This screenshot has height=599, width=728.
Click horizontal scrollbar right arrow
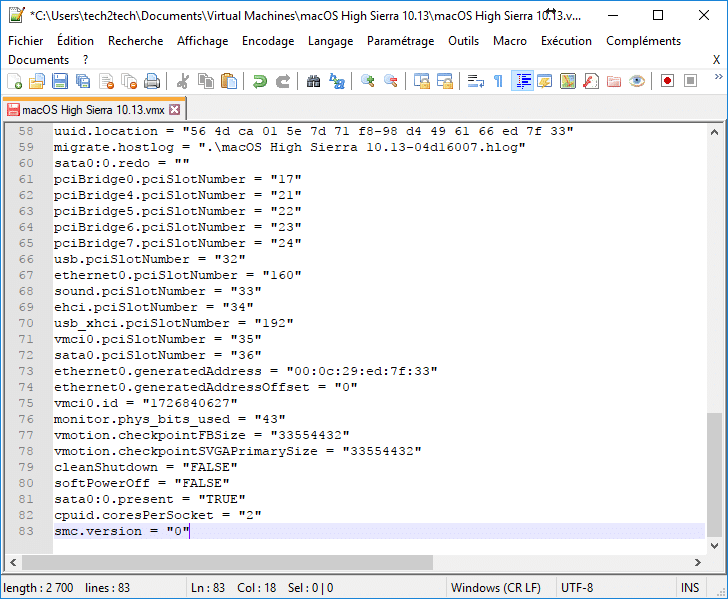click(698, 562)
